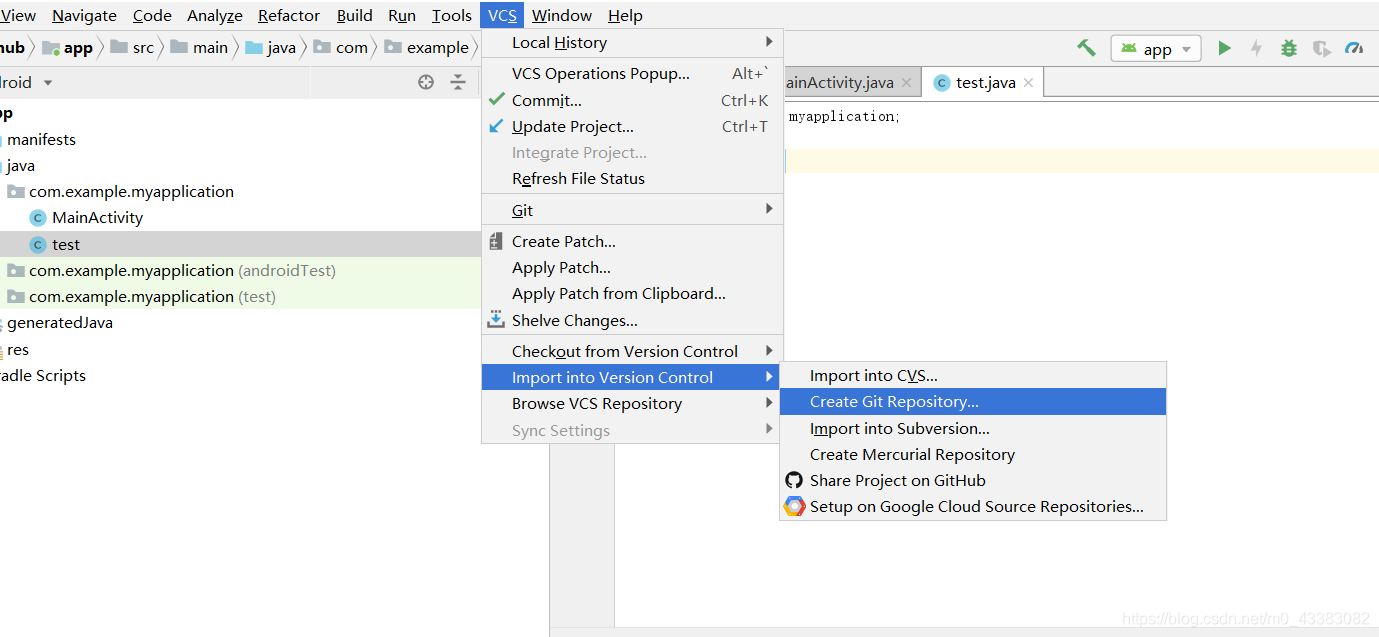Screen dimensions: 1379x637
Task: Run the app with green play icon
Action: 1224,48
